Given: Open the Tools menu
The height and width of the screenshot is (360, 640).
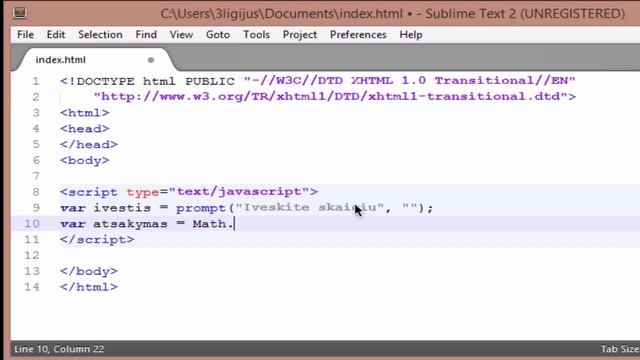Looking at the screenshot, I should coord(256,35).
